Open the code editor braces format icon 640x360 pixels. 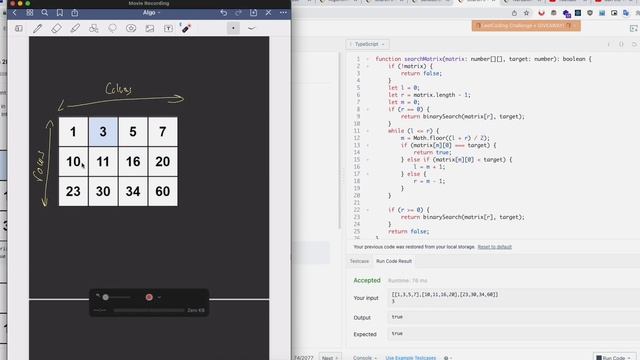point(621,44)
